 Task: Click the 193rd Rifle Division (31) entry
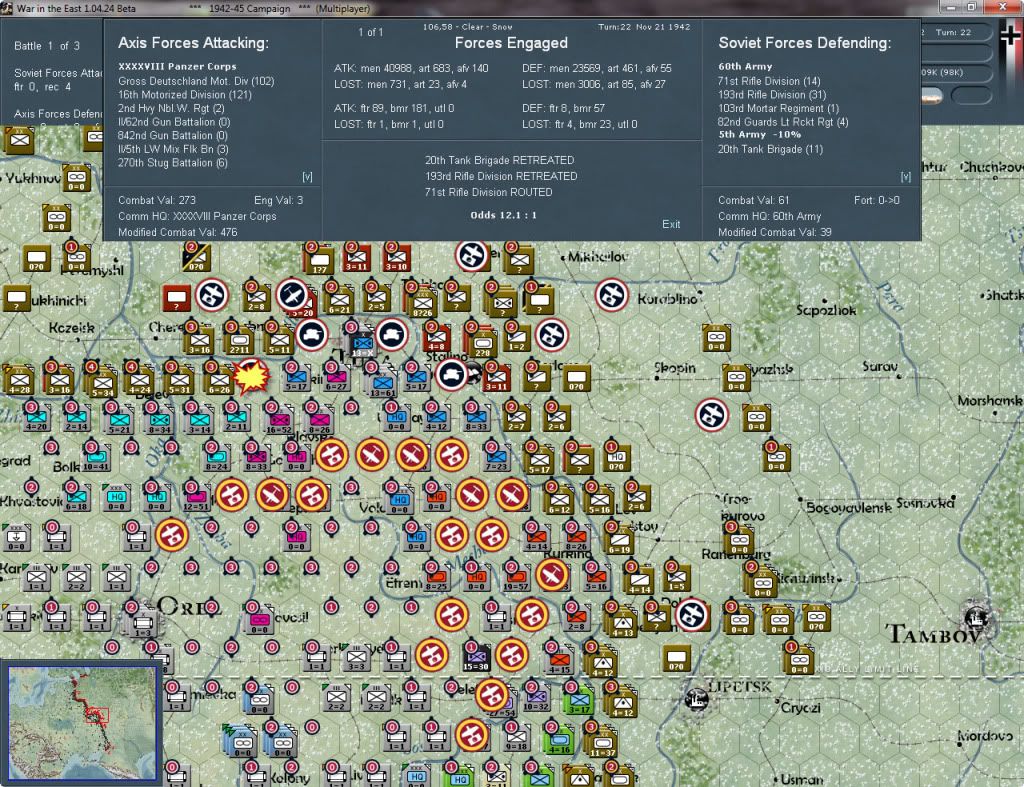click(x=772, y=95)
